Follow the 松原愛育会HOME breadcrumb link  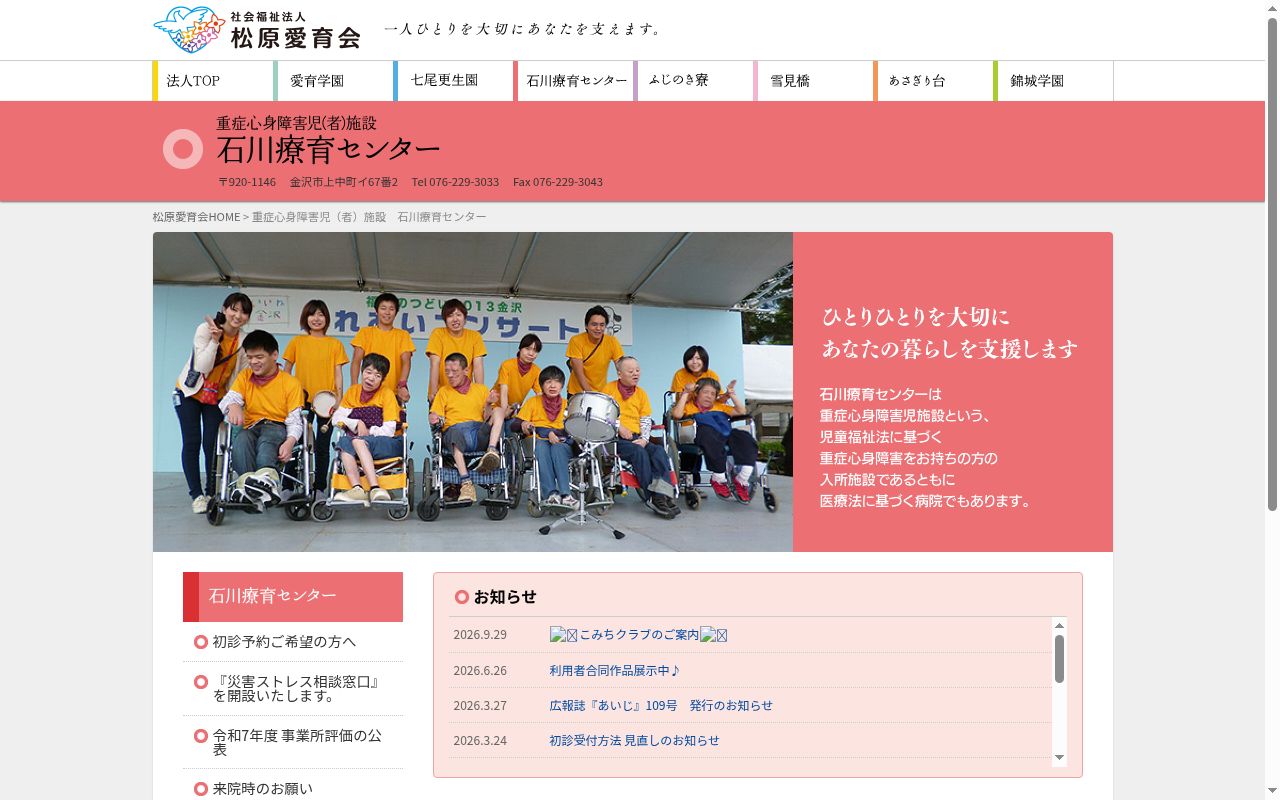pyautogui.click(x=197, y=217)
